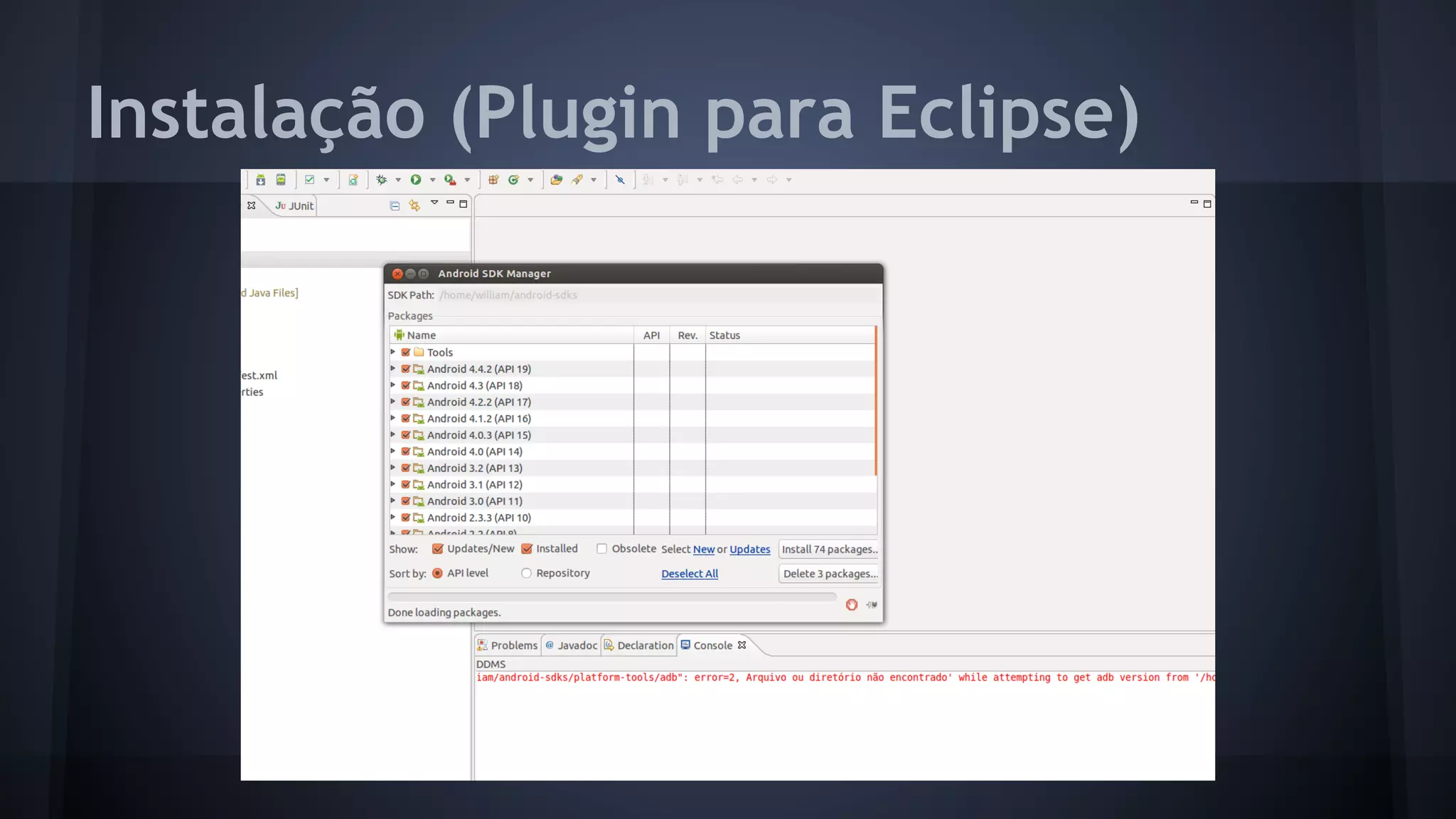Switch to the Problems tab
The image size is (1456, 819).
508,646
